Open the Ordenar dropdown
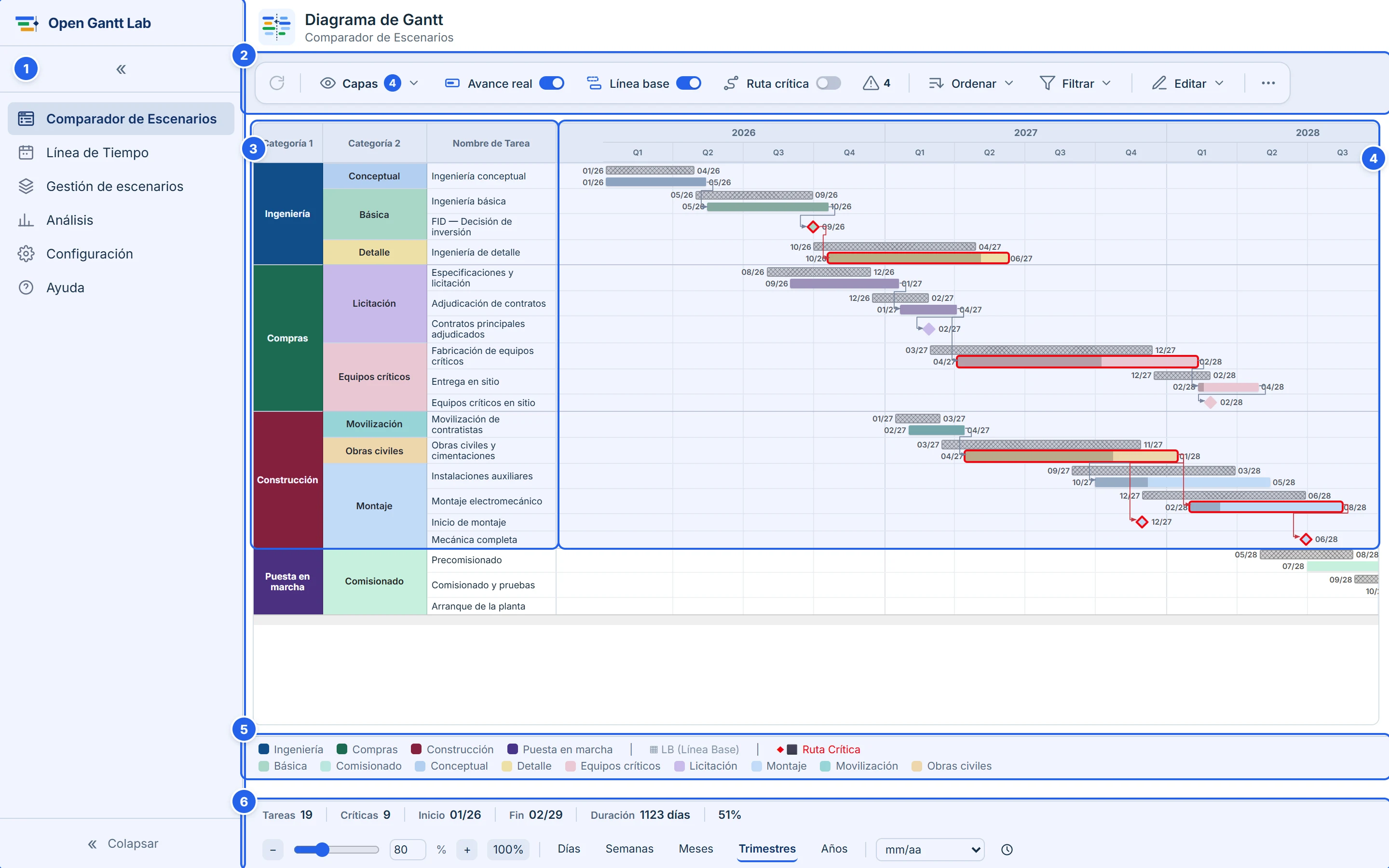The image size is (1389, 868). tap(970, 83)
